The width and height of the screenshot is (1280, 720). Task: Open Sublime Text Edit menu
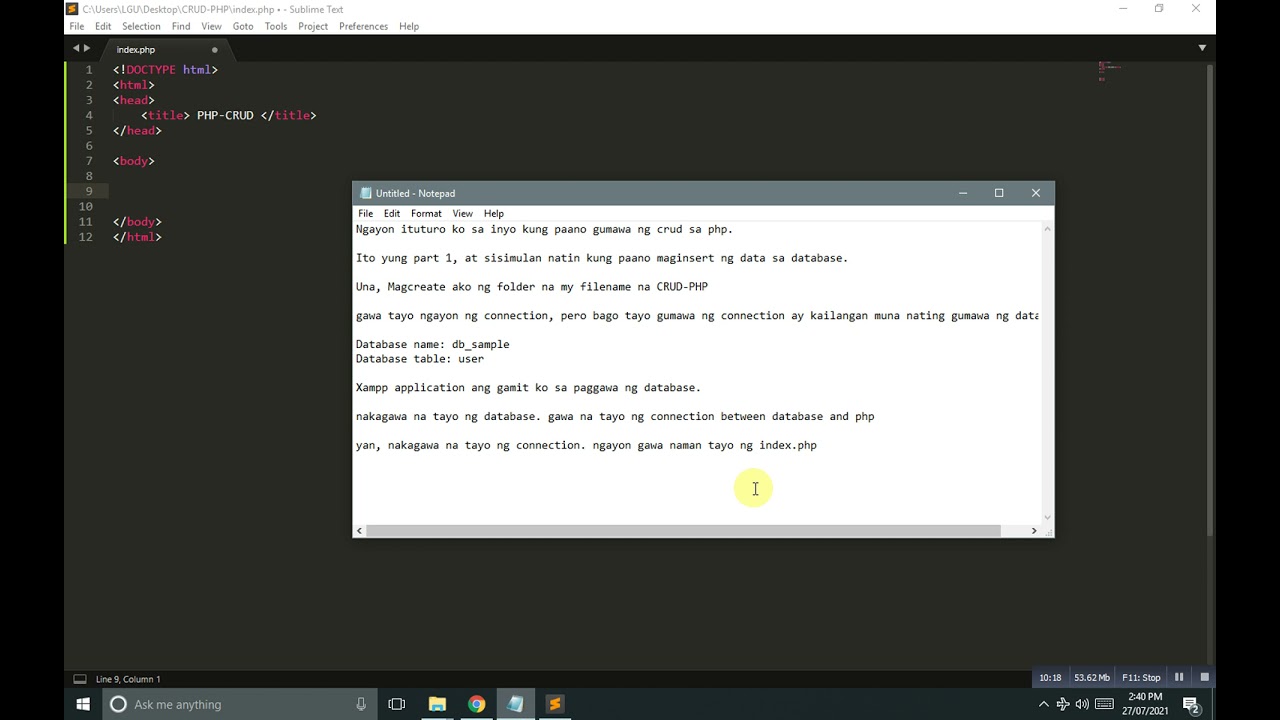tap(103, 26)
